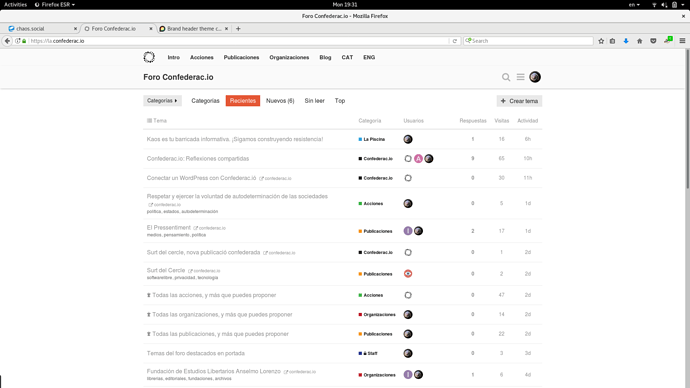This screenshot has height=388, width=690.
Task: Open topic Surt del cercle, nova publicació confederada
Action: point(203,253)
